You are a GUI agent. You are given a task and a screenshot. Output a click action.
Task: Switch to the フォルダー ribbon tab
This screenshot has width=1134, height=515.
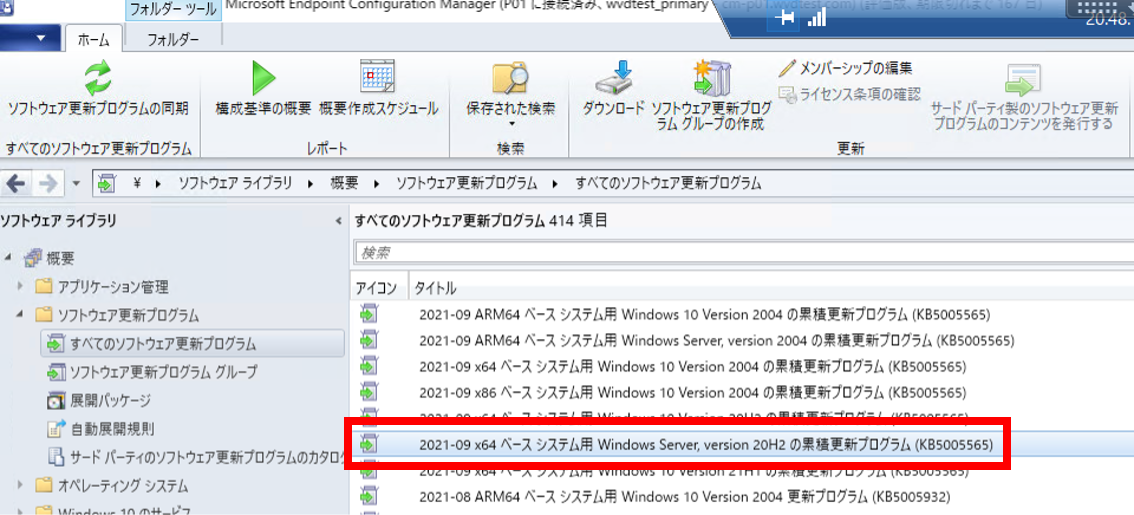(173, 40)
